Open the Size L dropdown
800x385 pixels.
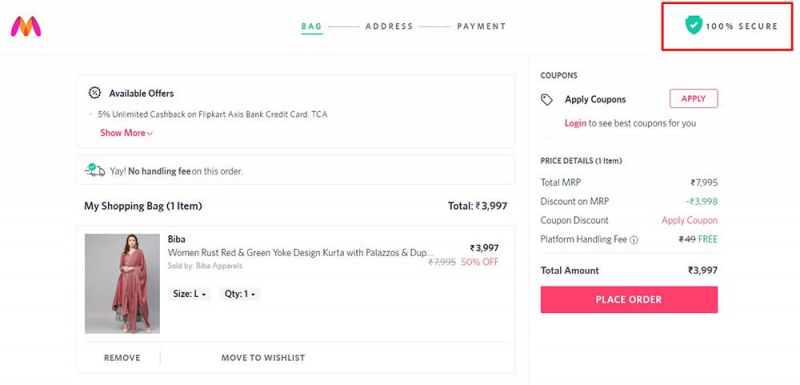tap(189, 294)
